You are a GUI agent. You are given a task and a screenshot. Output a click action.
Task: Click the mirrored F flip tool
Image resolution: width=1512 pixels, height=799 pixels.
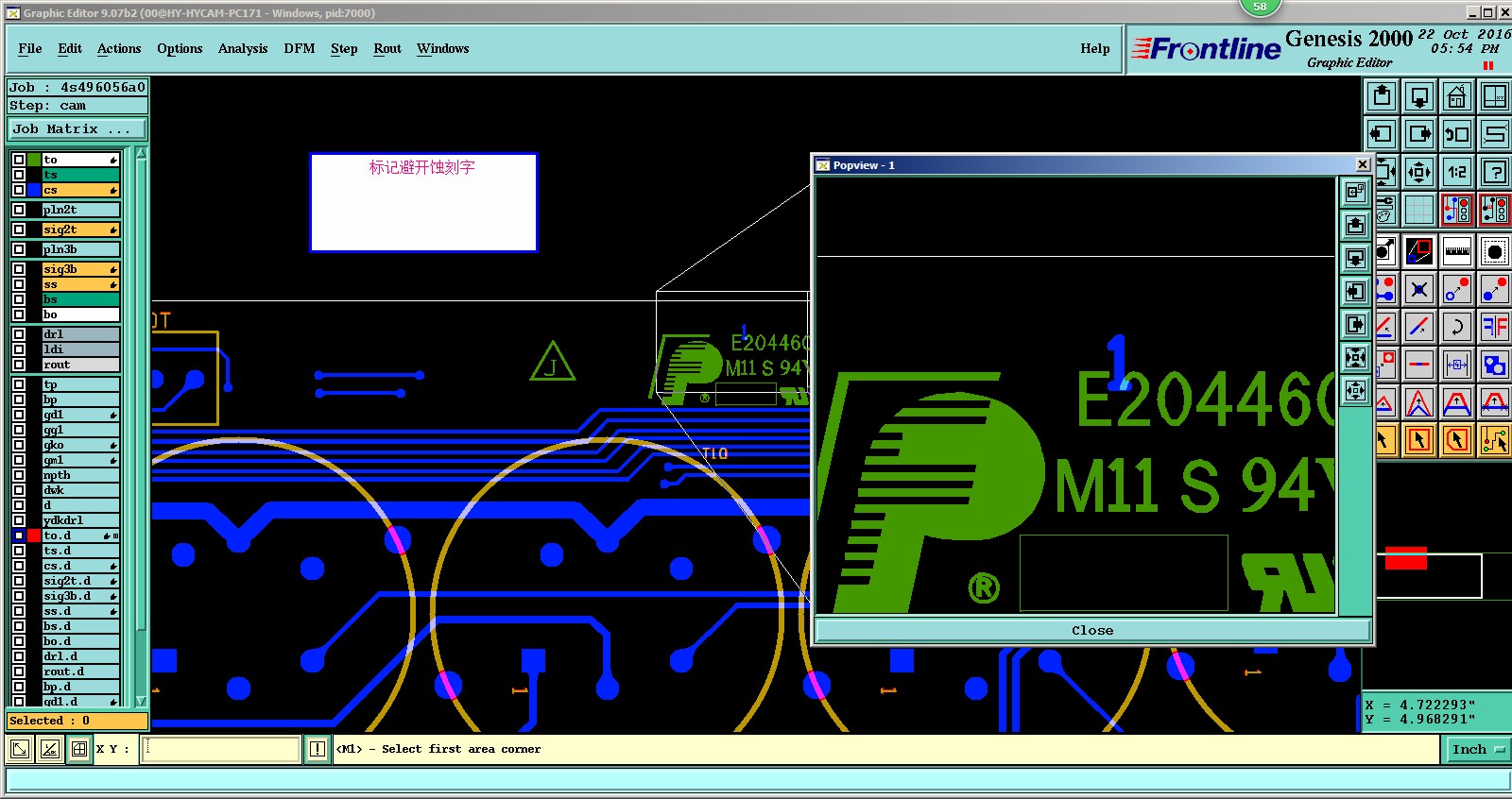(x=1495, y=327)
